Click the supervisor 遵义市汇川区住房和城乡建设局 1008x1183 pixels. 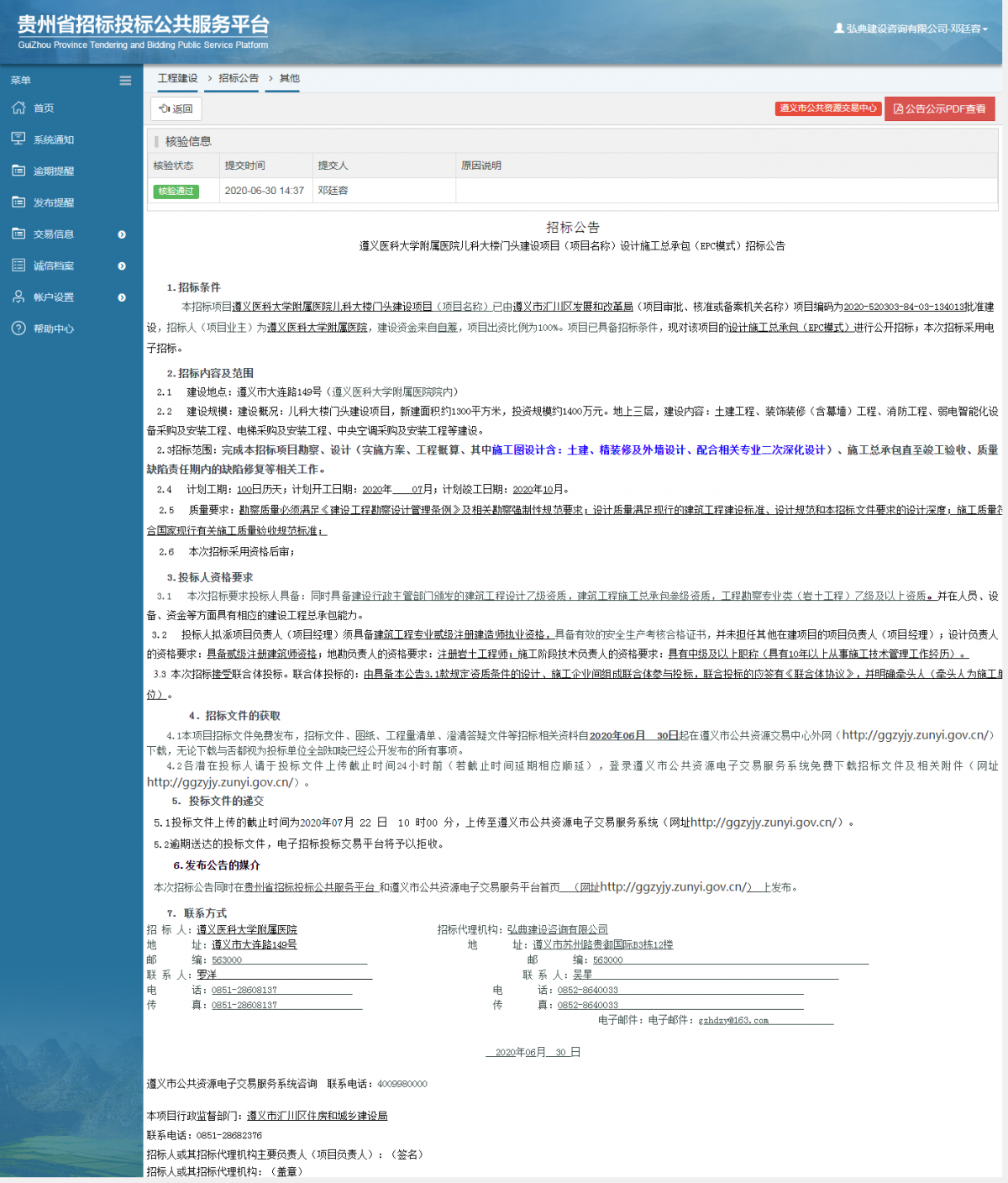pos(318,1116)
